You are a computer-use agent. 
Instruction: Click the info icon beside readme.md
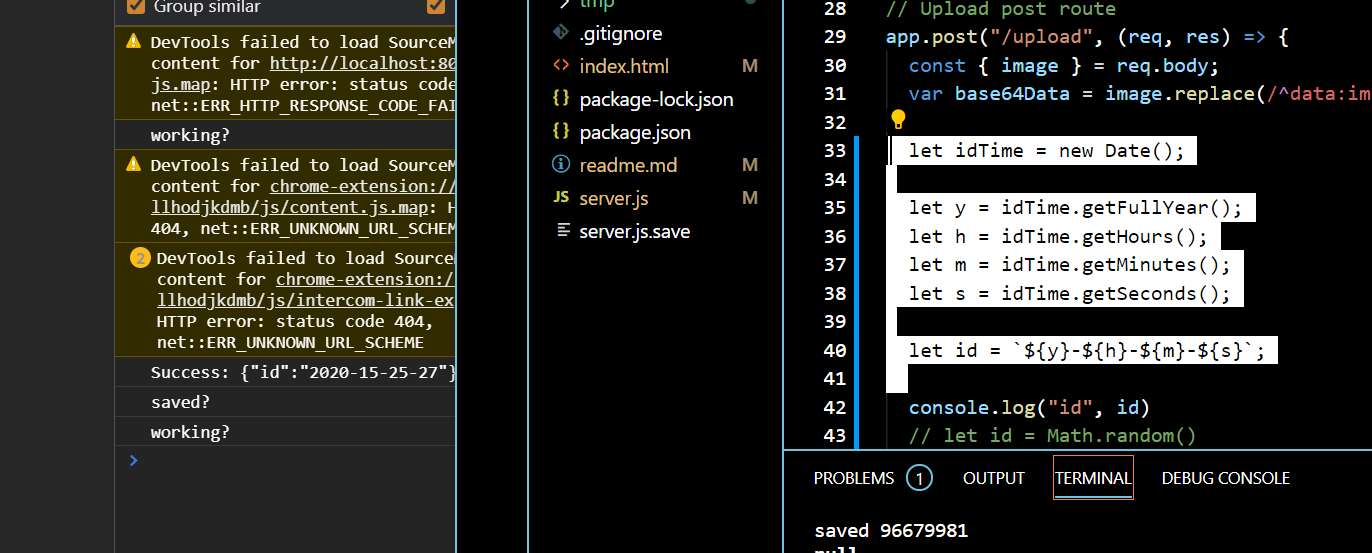coord(561,165)
